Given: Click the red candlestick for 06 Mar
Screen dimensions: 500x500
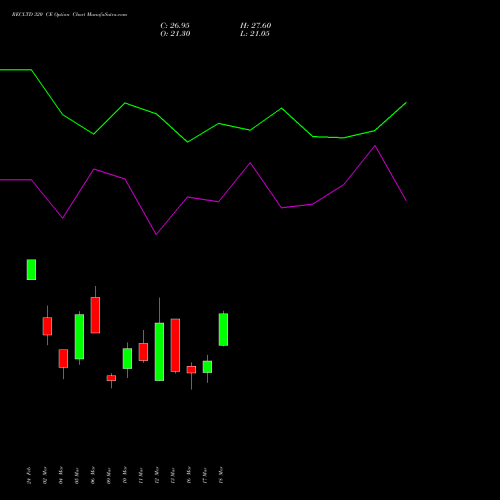Looking at the screenshot, I should coord(95,315).
